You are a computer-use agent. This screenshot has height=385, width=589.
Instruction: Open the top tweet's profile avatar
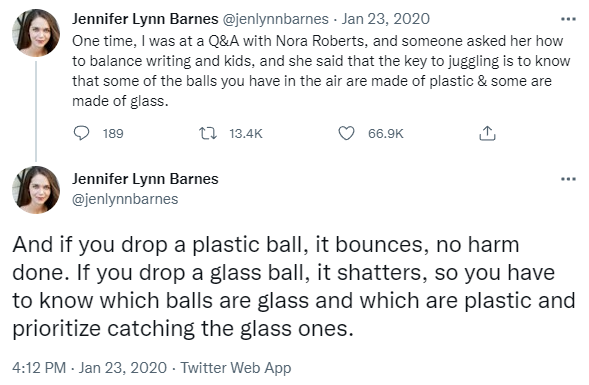pos(36,33)
